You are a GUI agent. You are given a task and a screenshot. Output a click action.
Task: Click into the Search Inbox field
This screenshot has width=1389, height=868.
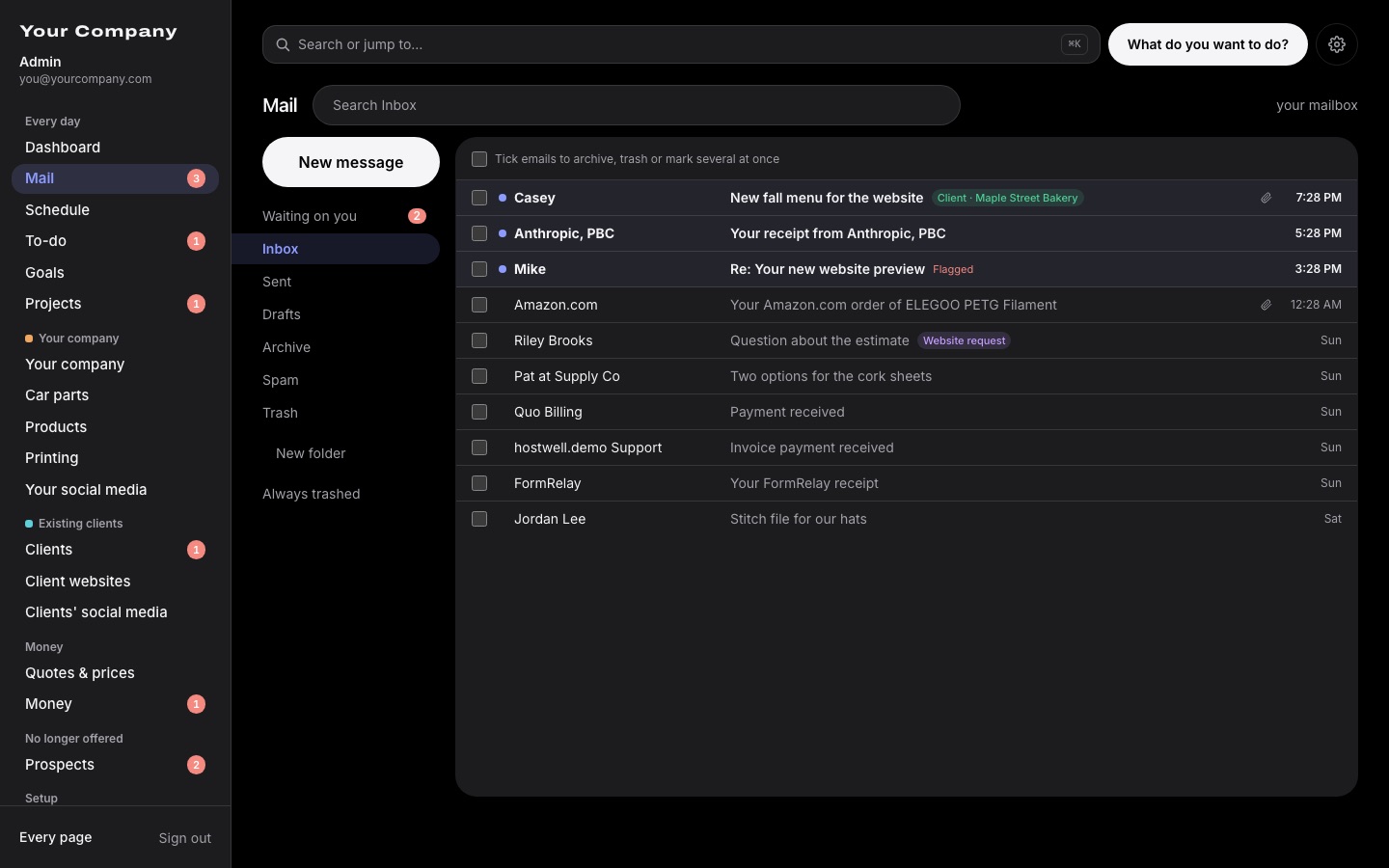click(x=637, y=105)
